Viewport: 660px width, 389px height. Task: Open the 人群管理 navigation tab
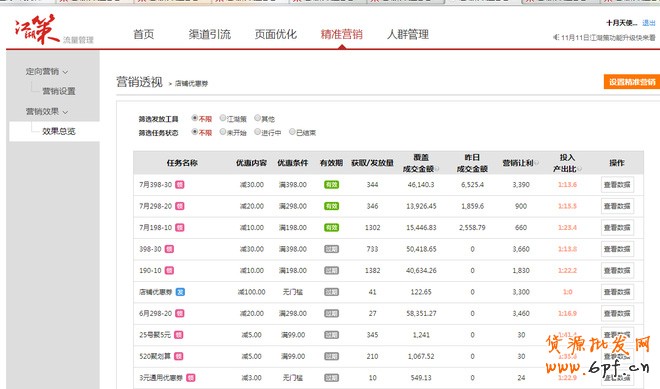coord(408,34)
